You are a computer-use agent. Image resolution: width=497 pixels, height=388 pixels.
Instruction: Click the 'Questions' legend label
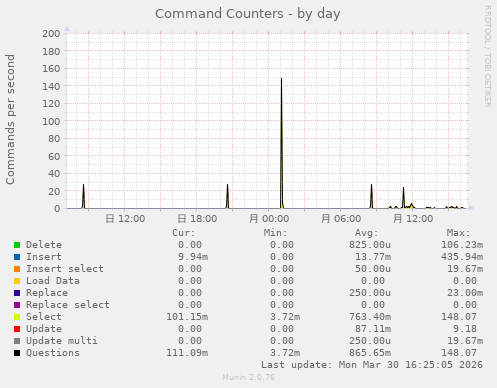(x=53, y=353)
